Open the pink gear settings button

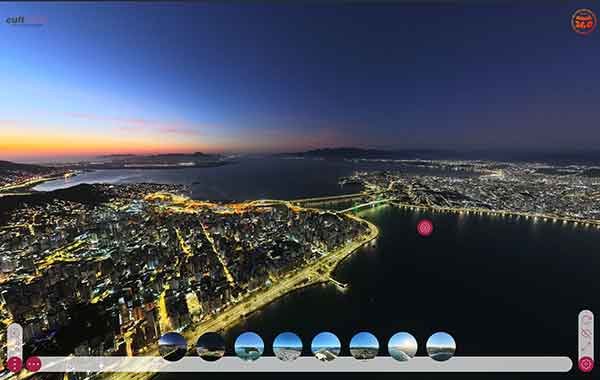(x=586, y=364)
